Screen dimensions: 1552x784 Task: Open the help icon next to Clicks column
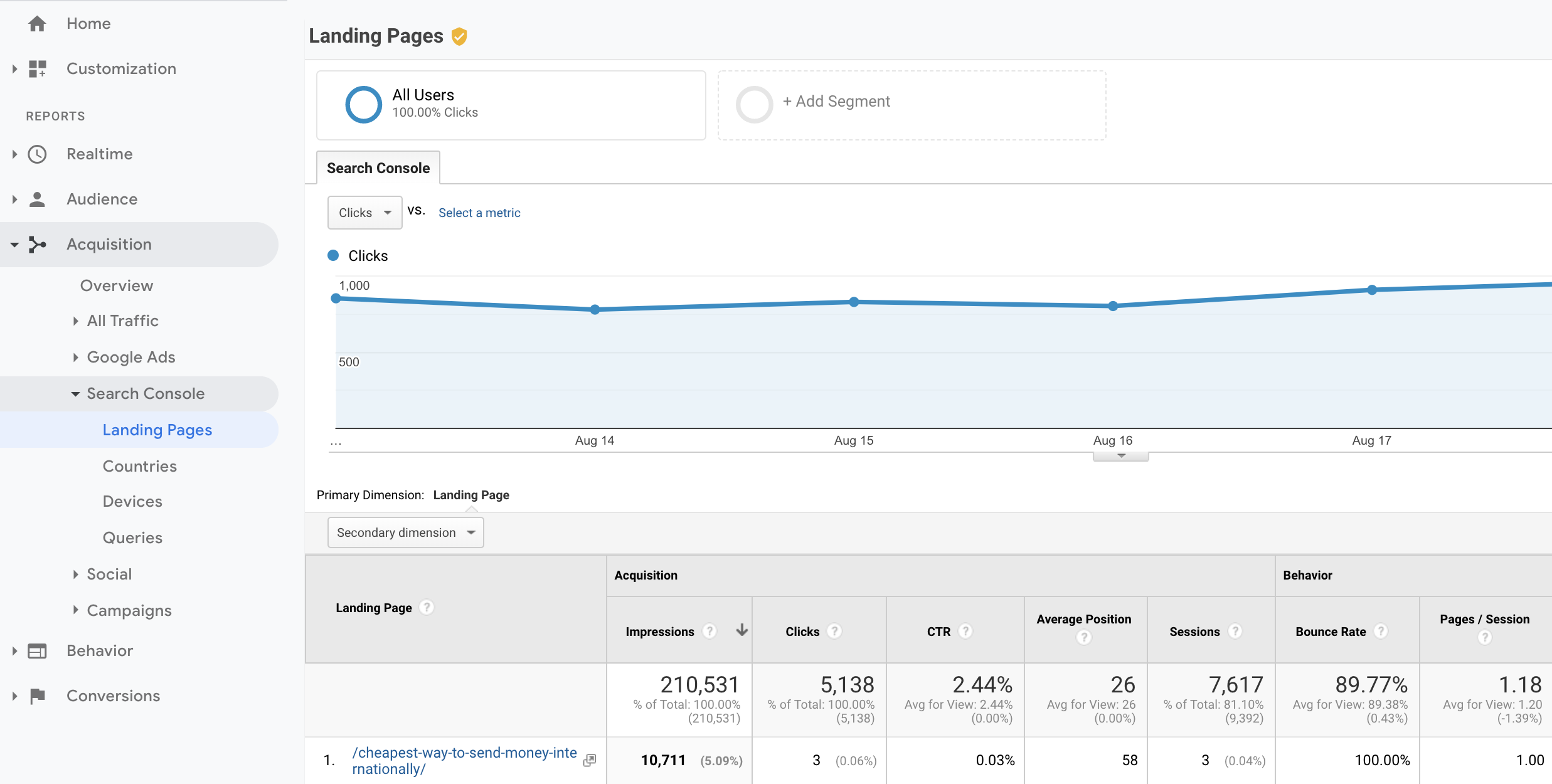coord(834,631)
